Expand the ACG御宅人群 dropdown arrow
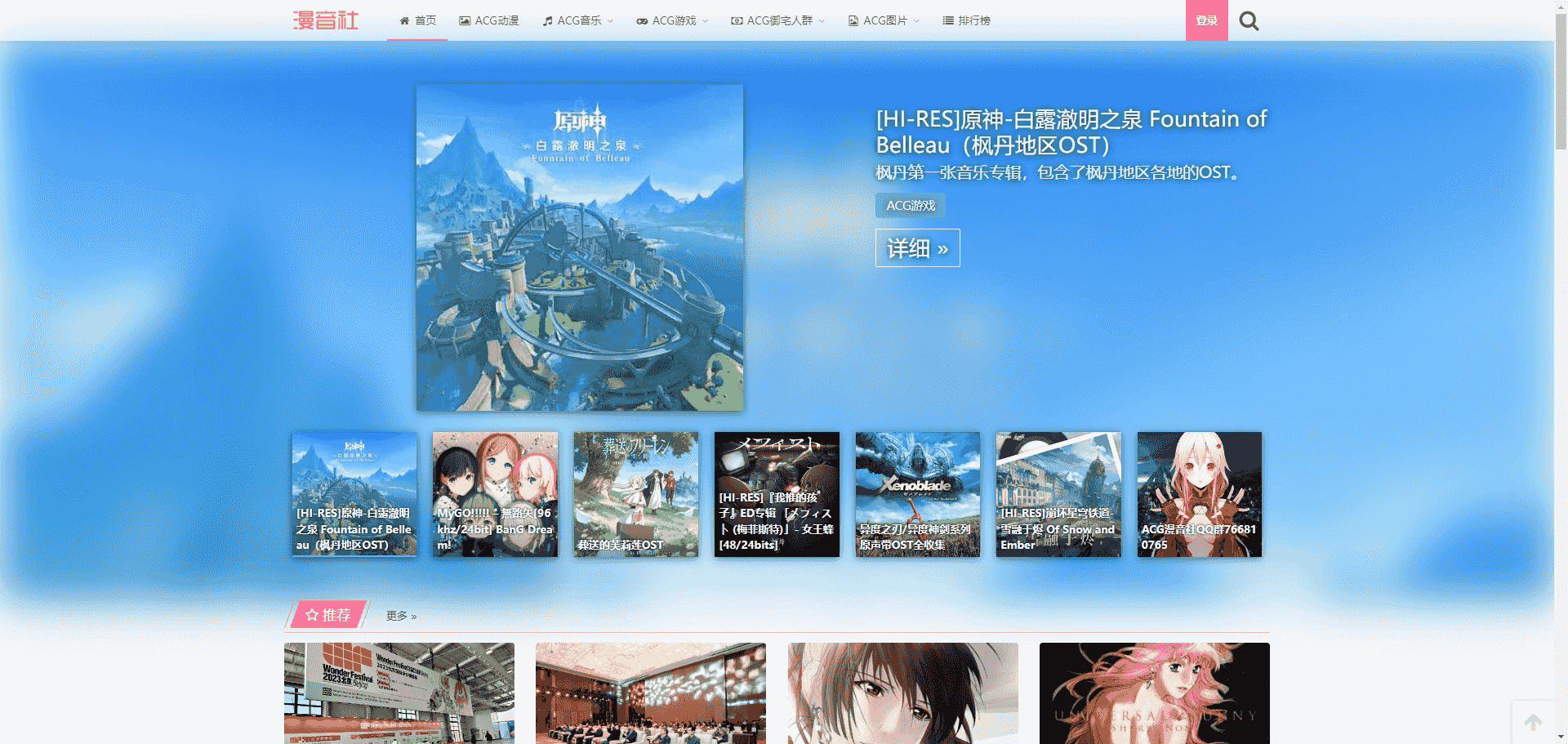 822,21
